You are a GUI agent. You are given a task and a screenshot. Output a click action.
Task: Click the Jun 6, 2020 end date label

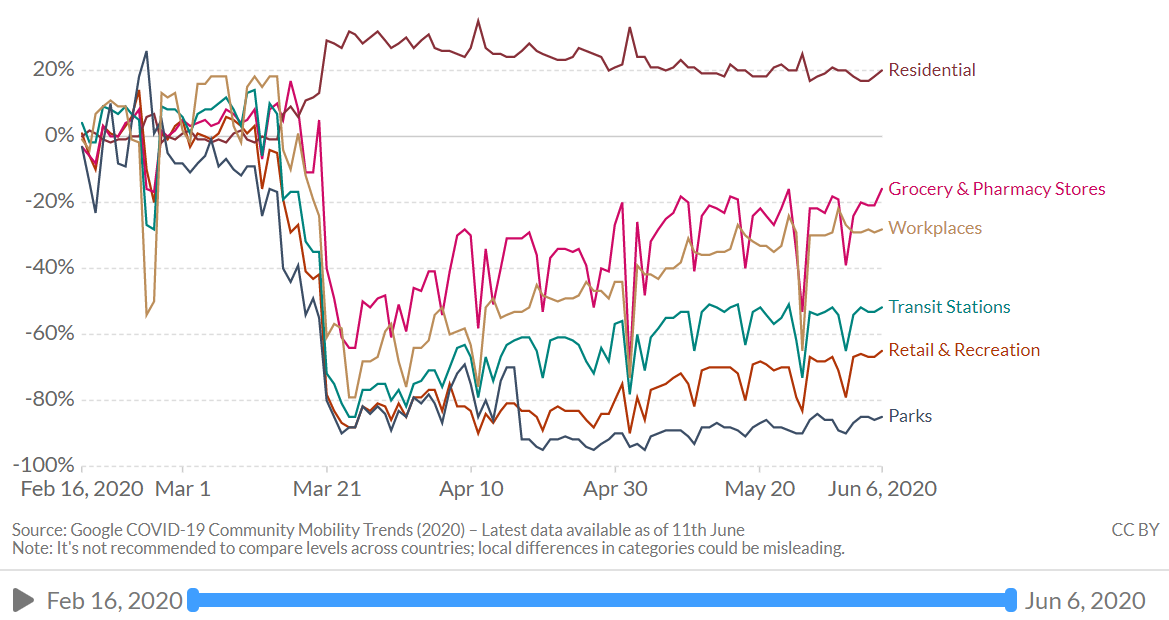tap(1086, 600)
